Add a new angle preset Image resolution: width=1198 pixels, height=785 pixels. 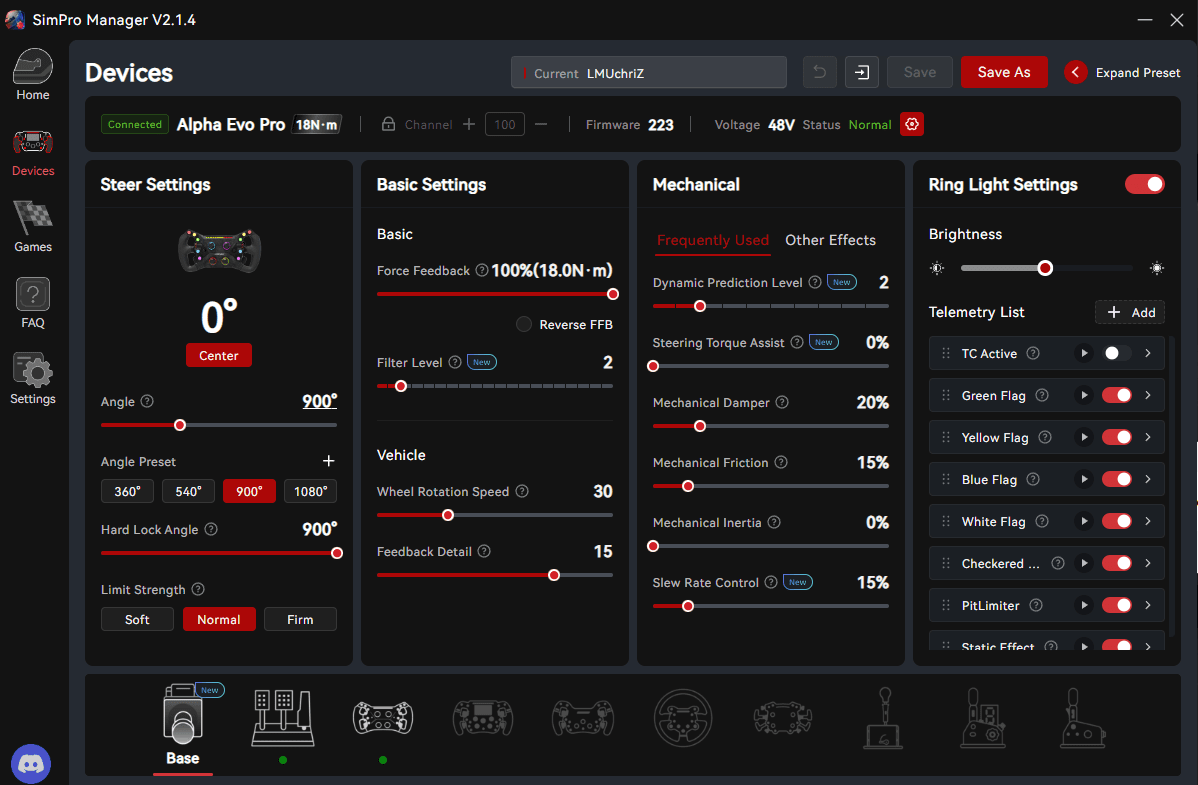pyautogui.click(x=329, y=461)
